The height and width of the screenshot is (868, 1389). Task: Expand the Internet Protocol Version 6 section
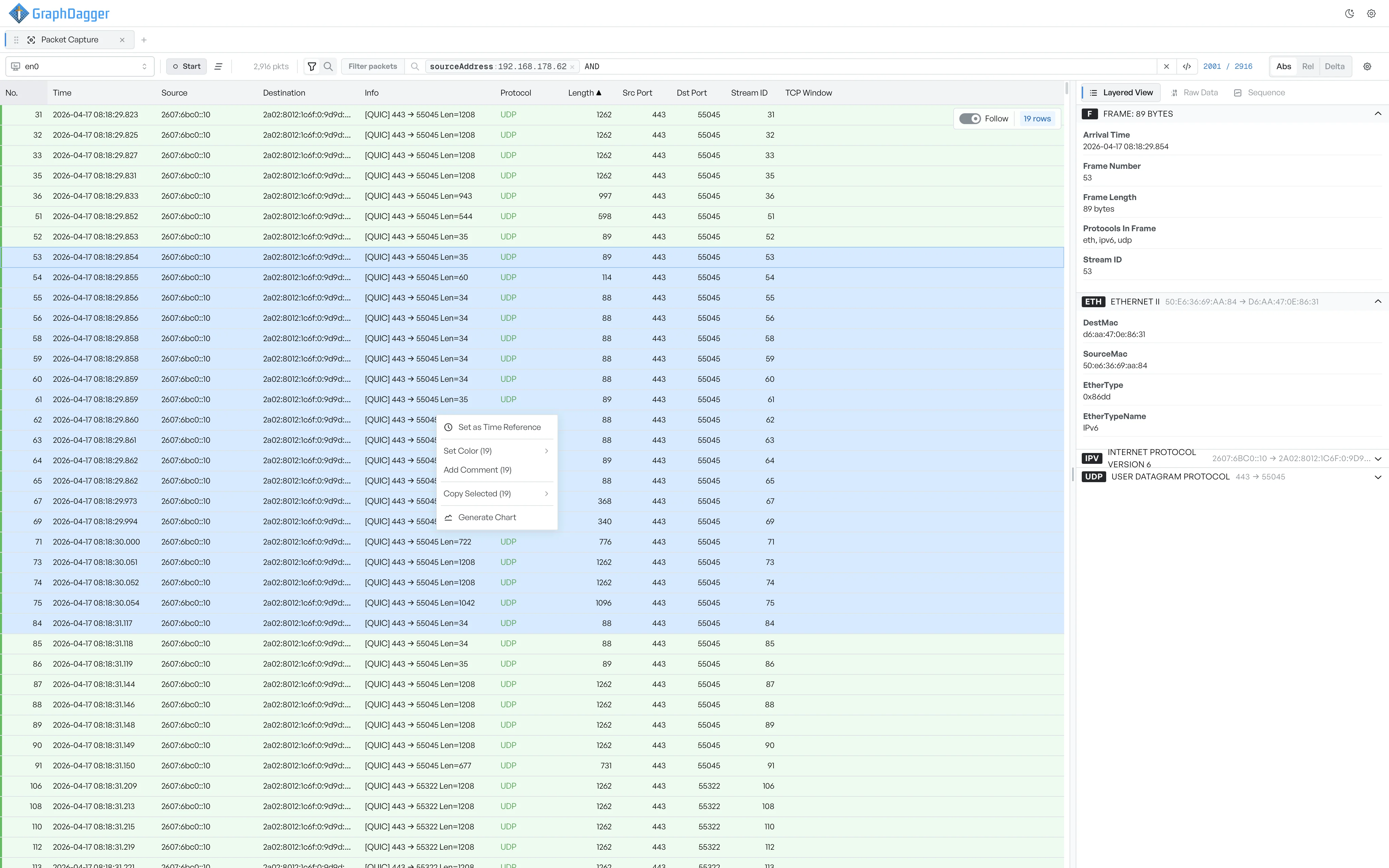[1377, 459]
